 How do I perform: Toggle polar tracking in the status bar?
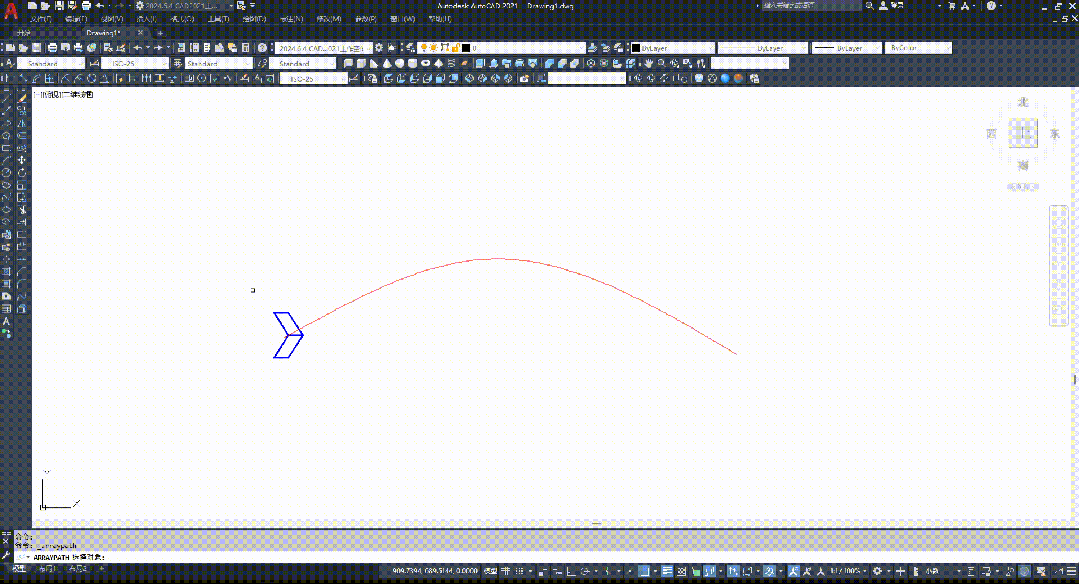[585, 571]
